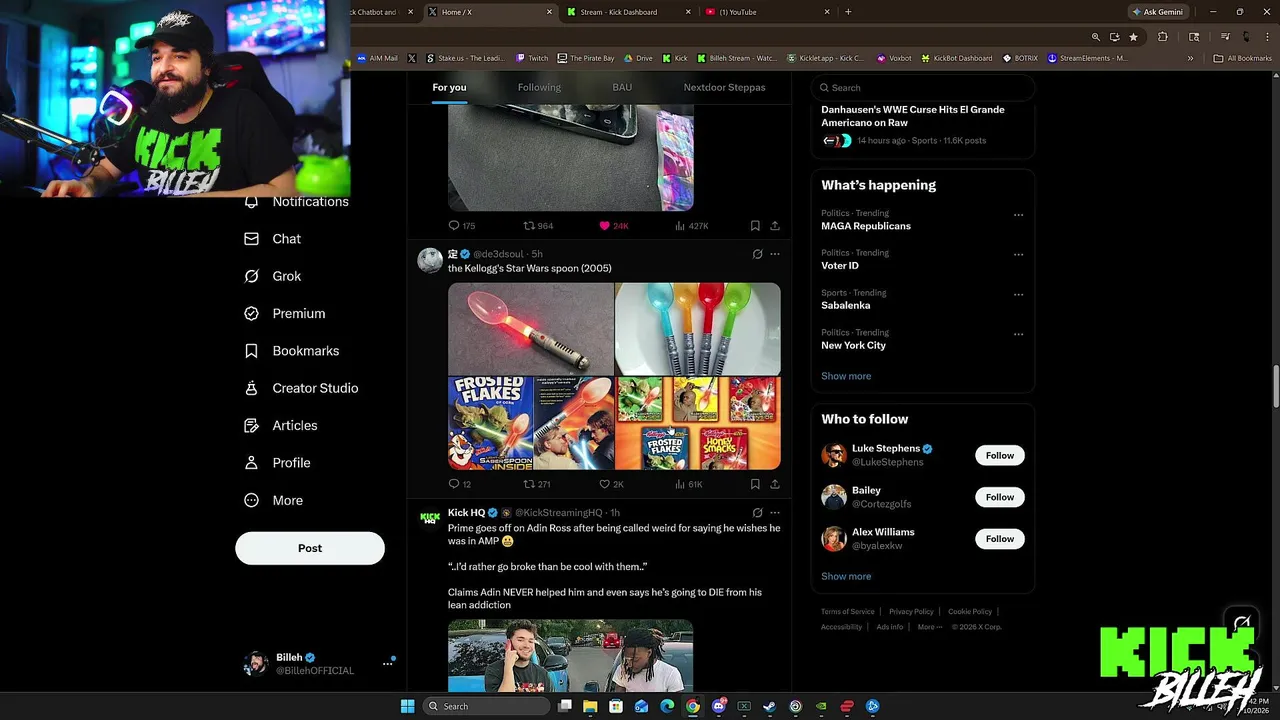Open the Profile person icon
This screenshot has width=1280, height=720.
pos(251,463)
